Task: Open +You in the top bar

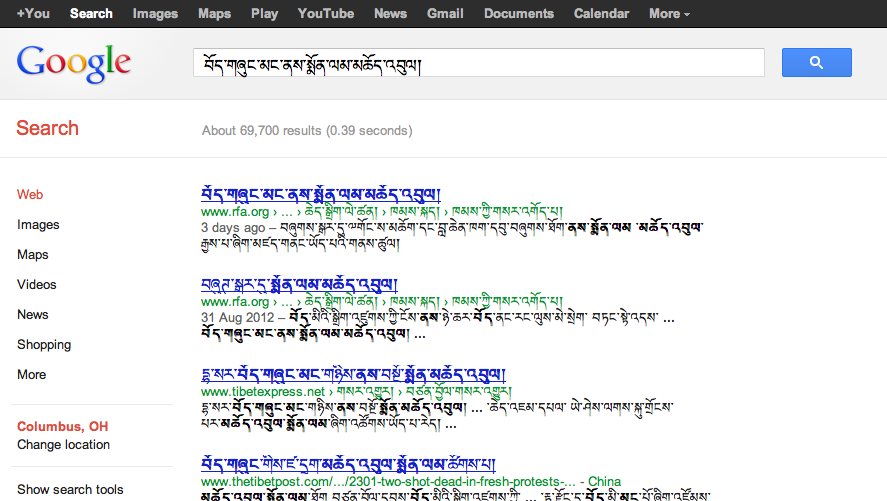Action: (33, 14)
